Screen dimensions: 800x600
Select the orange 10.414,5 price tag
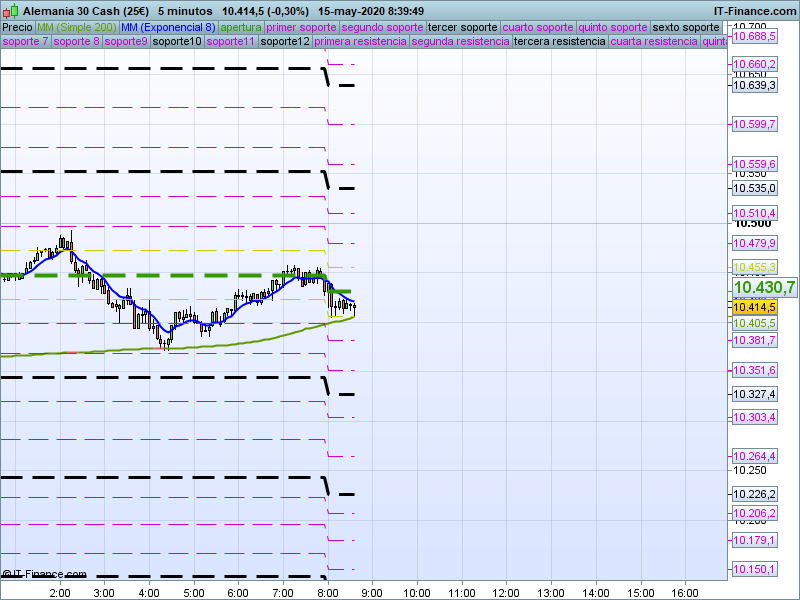point(754,308)
